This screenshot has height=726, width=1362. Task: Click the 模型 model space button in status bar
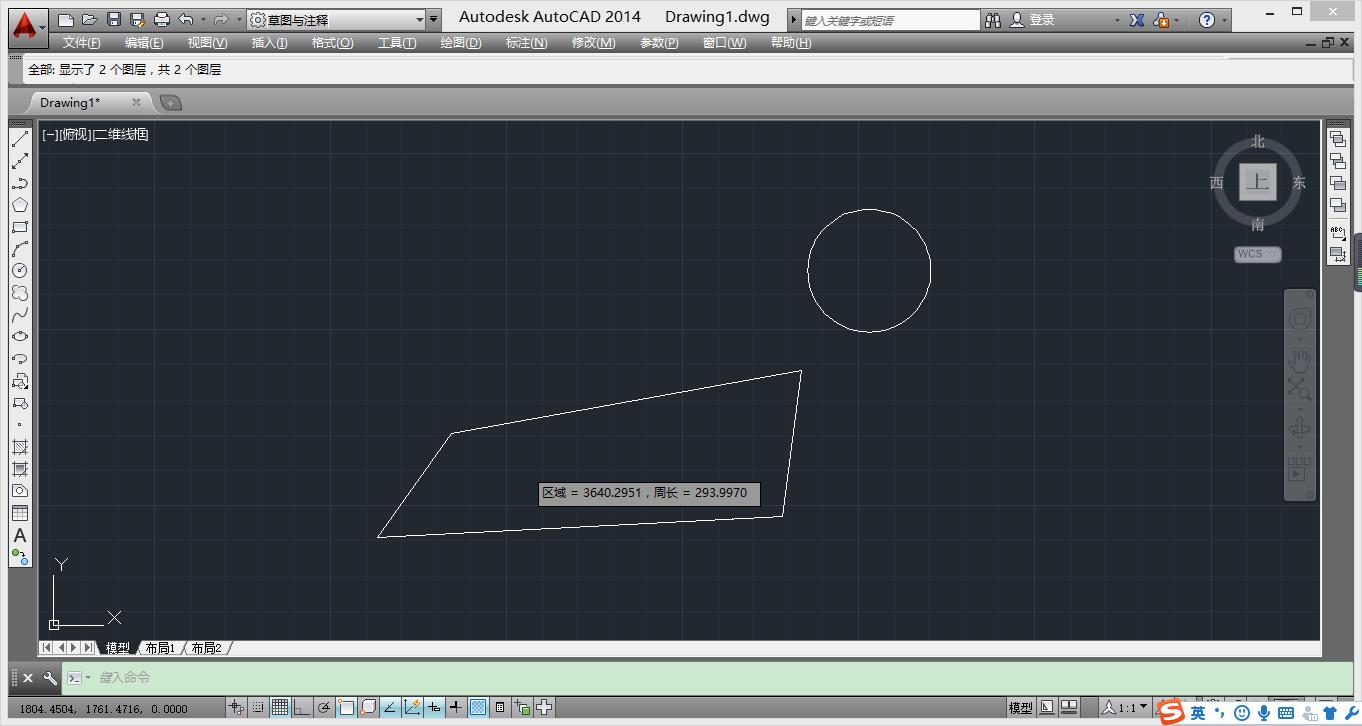(x=1021, y=708)
